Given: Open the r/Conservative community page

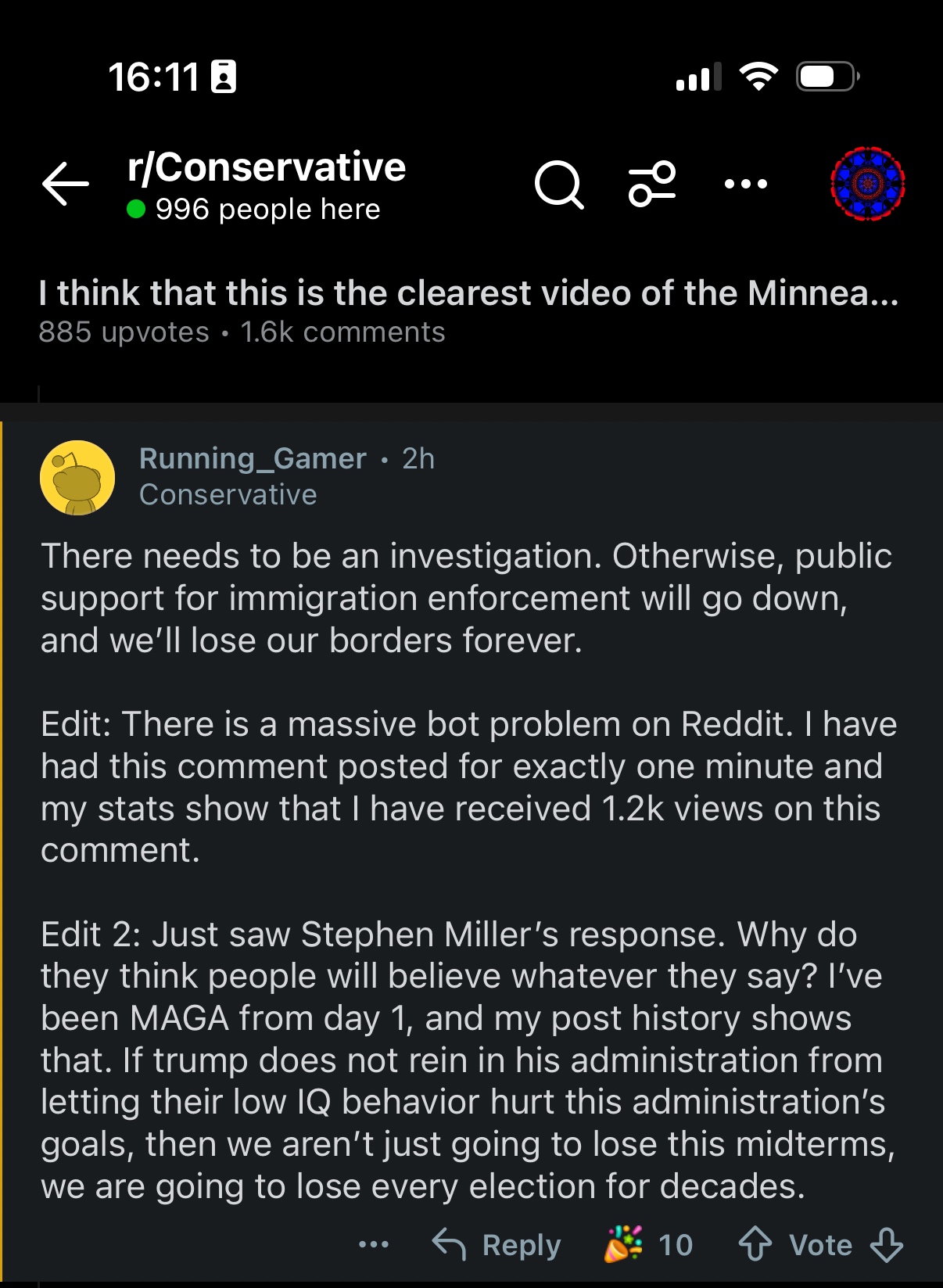Looking at the screenshot, I should (266, 167).
